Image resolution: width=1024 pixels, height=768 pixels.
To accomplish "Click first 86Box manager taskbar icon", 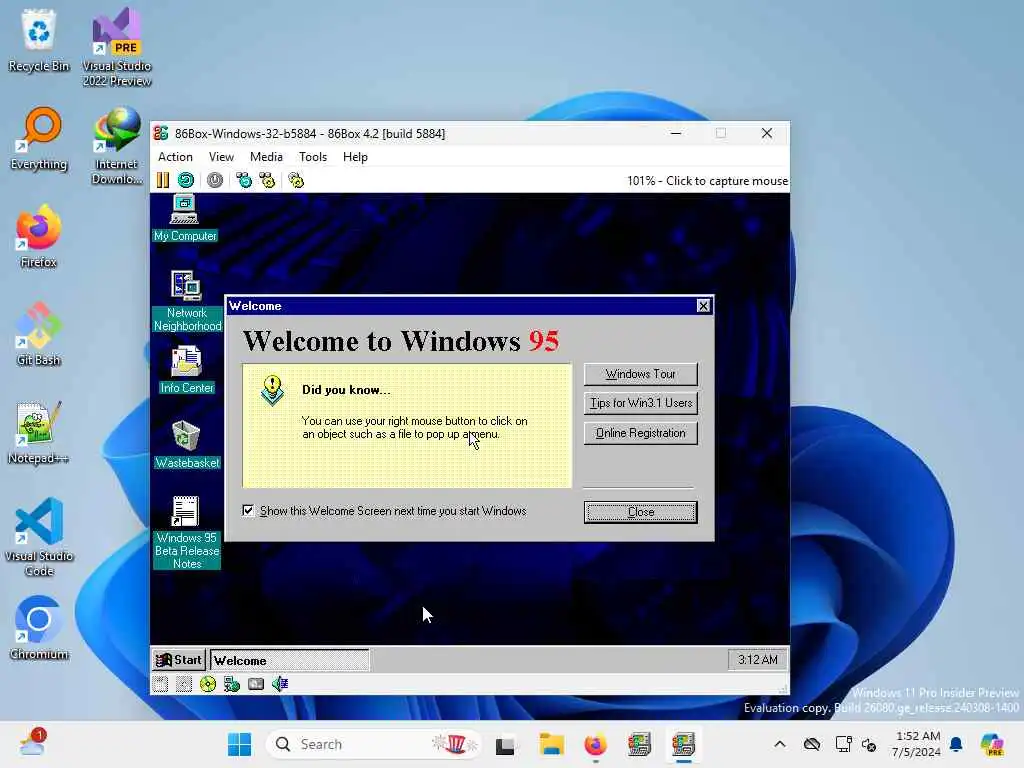I will tap(639, 744).
